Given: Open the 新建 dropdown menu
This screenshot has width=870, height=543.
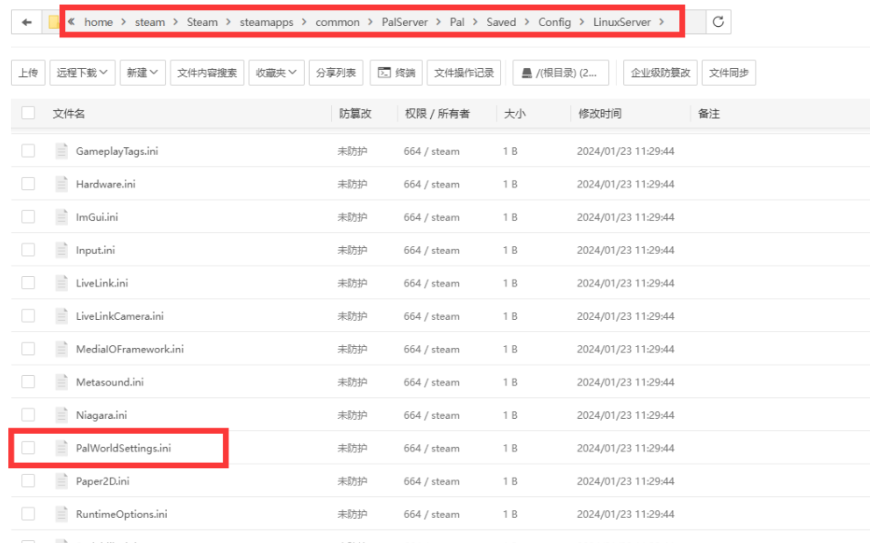Looking at the screenshot, I should pyautogui.click(x=142, y=73).
